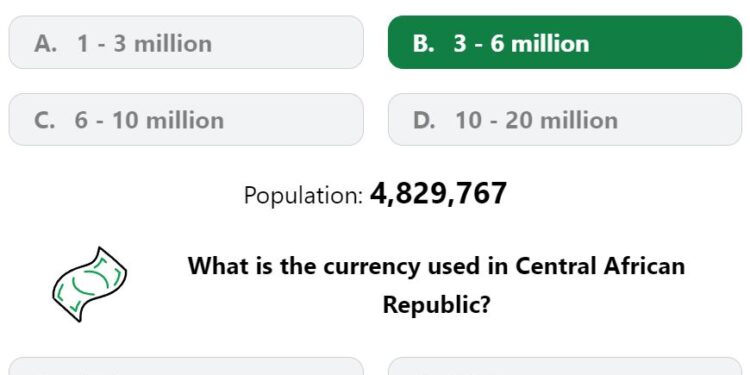Click the 'C.' letter label
750x375 pixels.
(44, 120)
